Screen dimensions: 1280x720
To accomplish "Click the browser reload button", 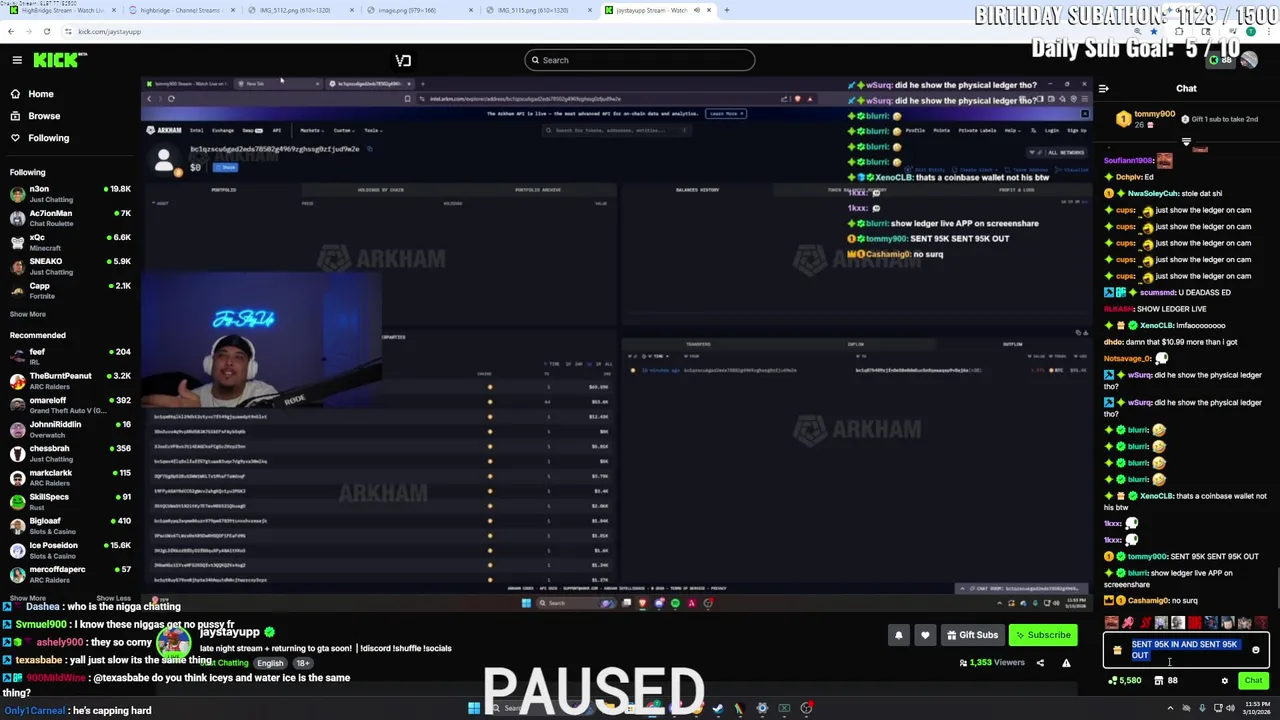I will [46, 31].
